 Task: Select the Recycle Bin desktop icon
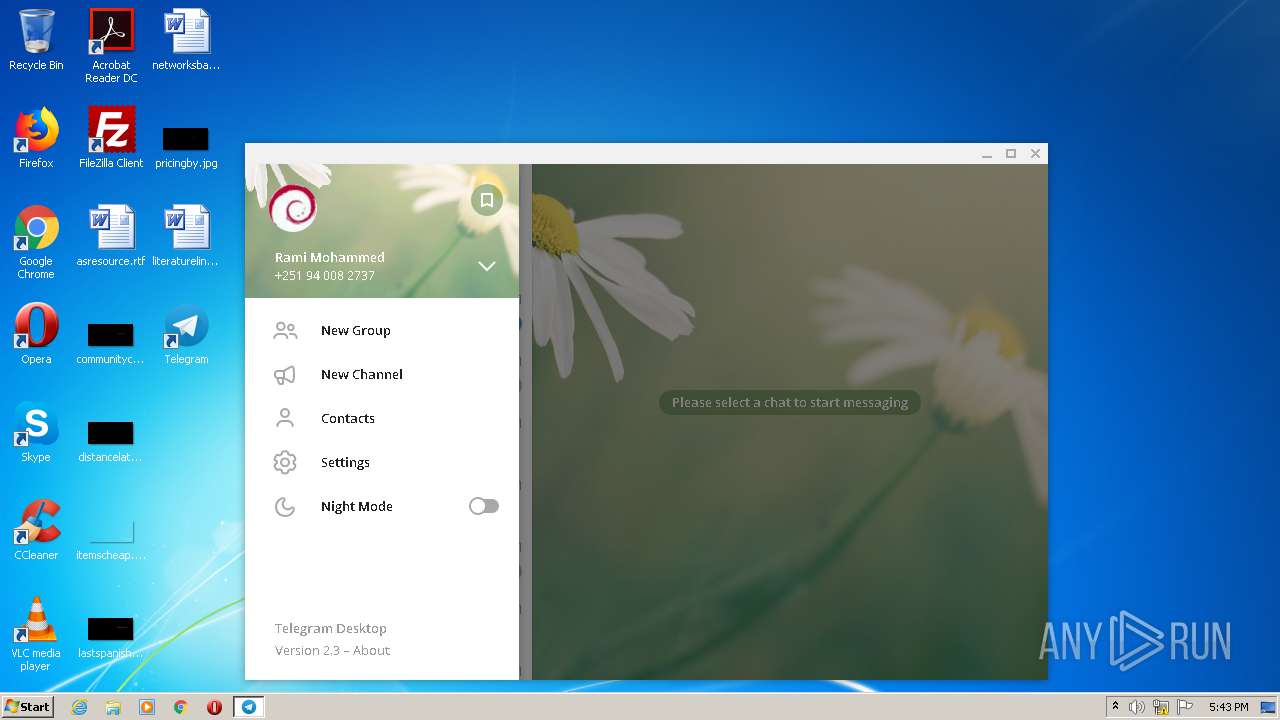tap(36, 41)
